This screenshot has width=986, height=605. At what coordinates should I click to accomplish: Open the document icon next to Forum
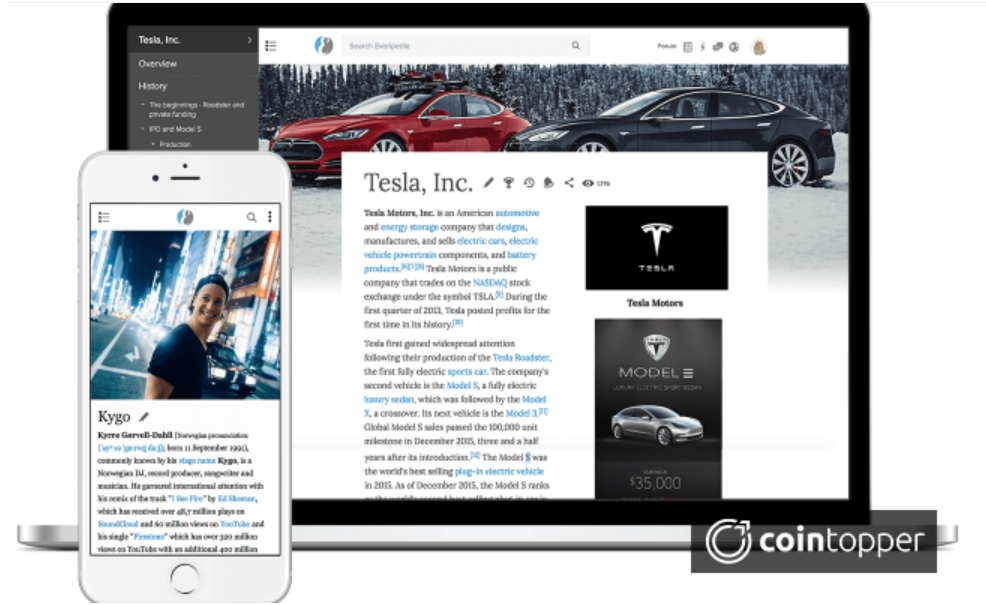click(x=687, y=46)
